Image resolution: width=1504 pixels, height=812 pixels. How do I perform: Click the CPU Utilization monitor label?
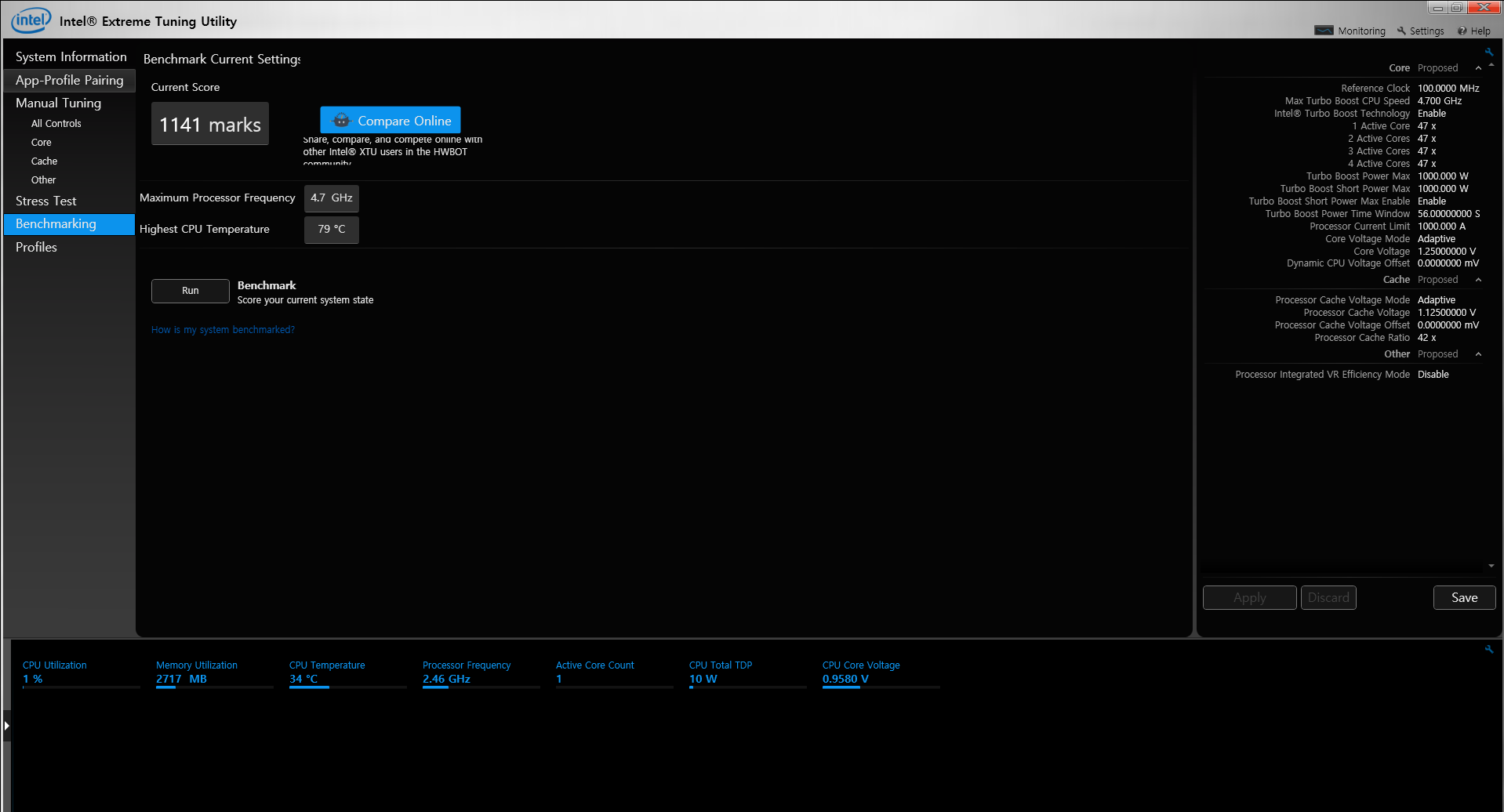pyautogui.click(x=55, y=665)
